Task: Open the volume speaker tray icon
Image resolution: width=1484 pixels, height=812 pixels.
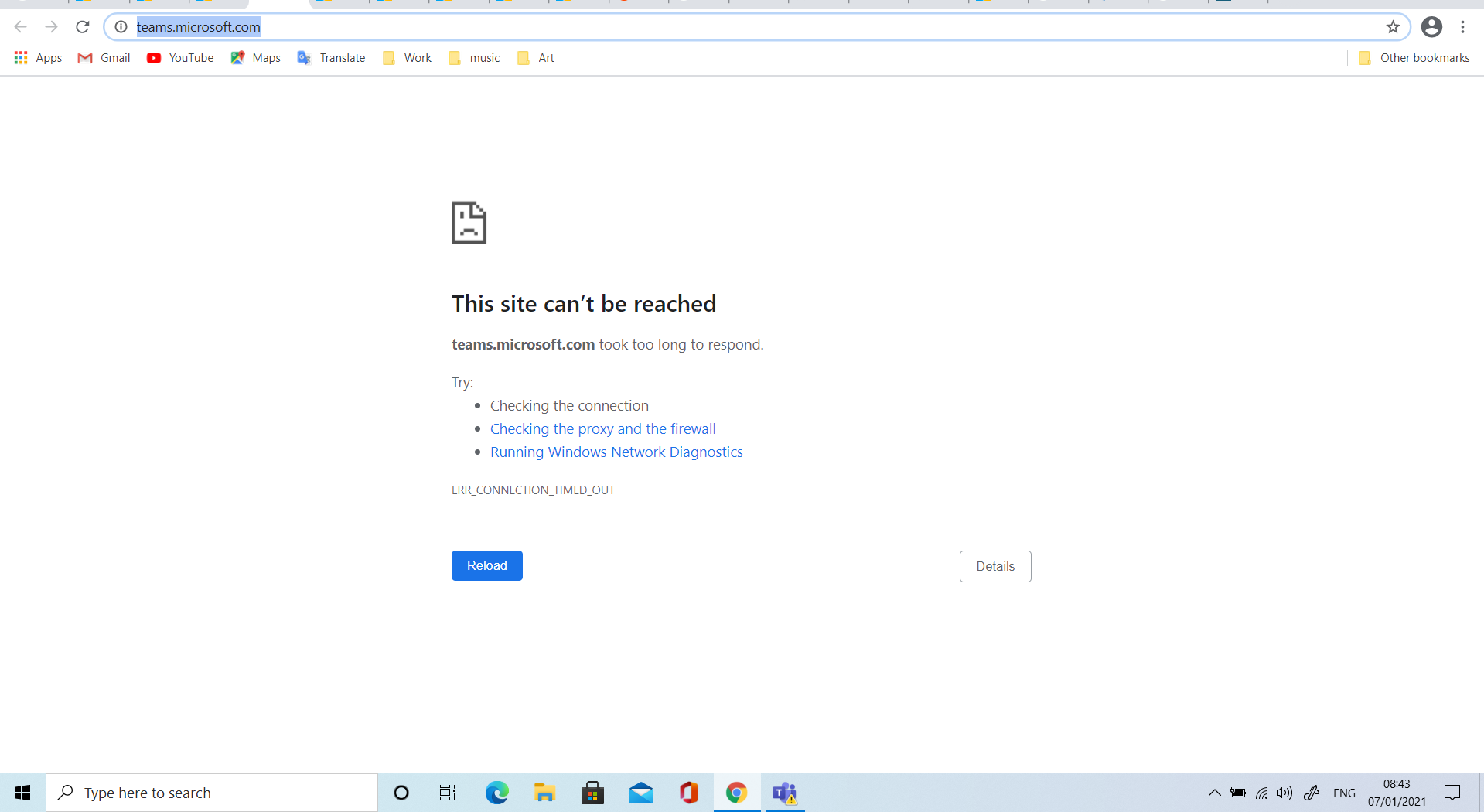Action: tap(1284, 793)
